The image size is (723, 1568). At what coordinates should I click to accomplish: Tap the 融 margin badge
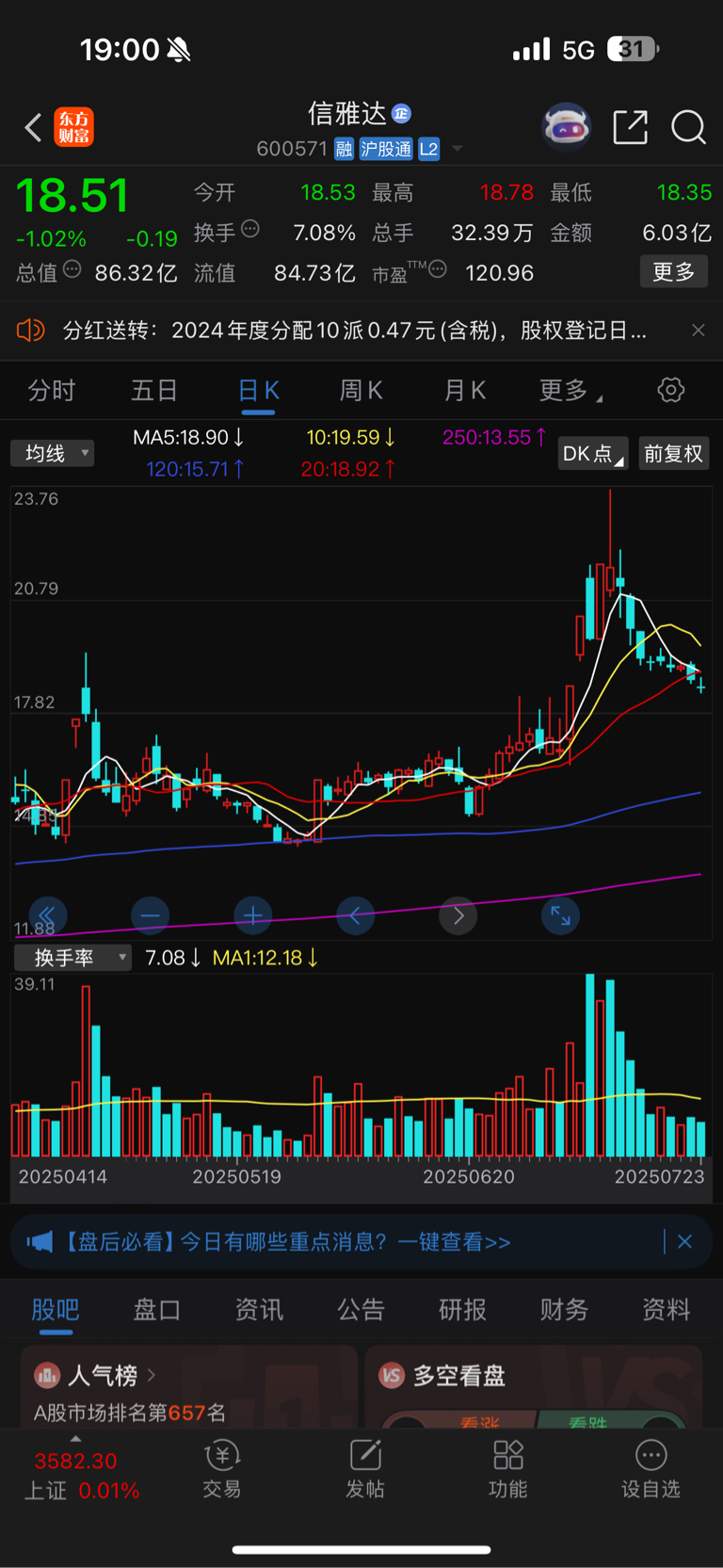[x=344, y=149]
